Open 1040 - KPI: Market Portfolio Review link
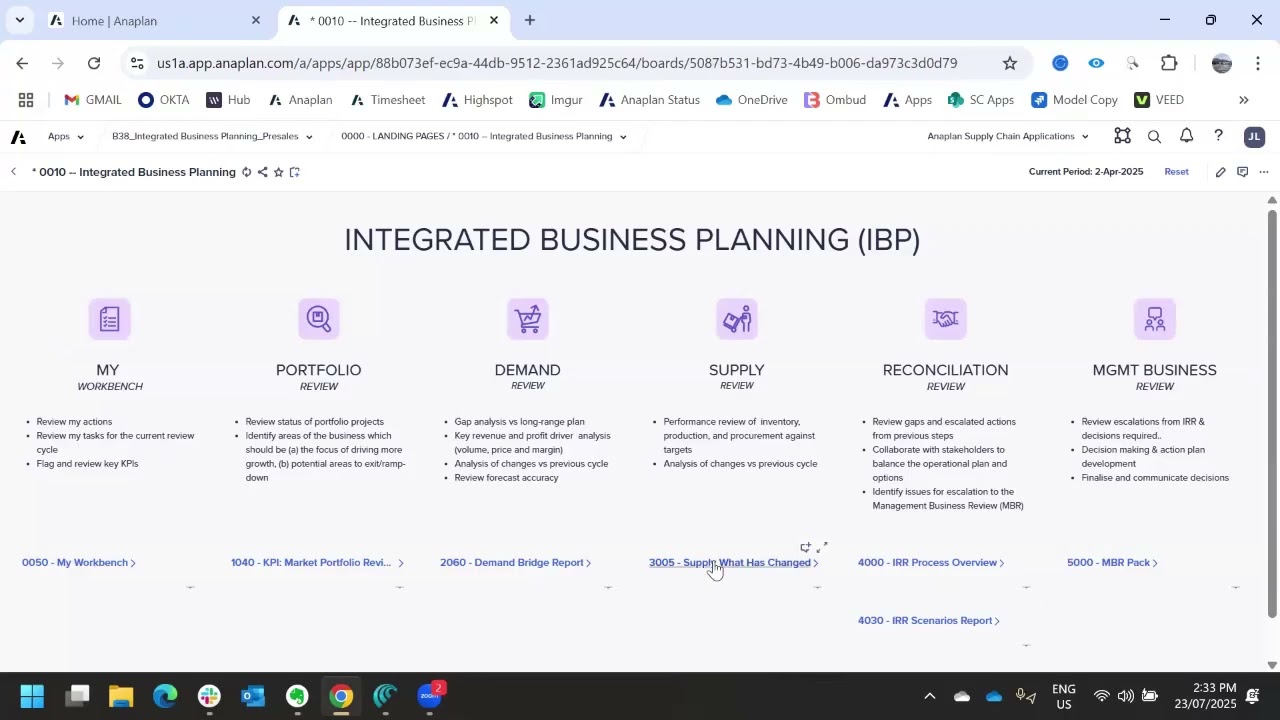Viewport: 1280px width, 720px height. click(x=317, y=563)
